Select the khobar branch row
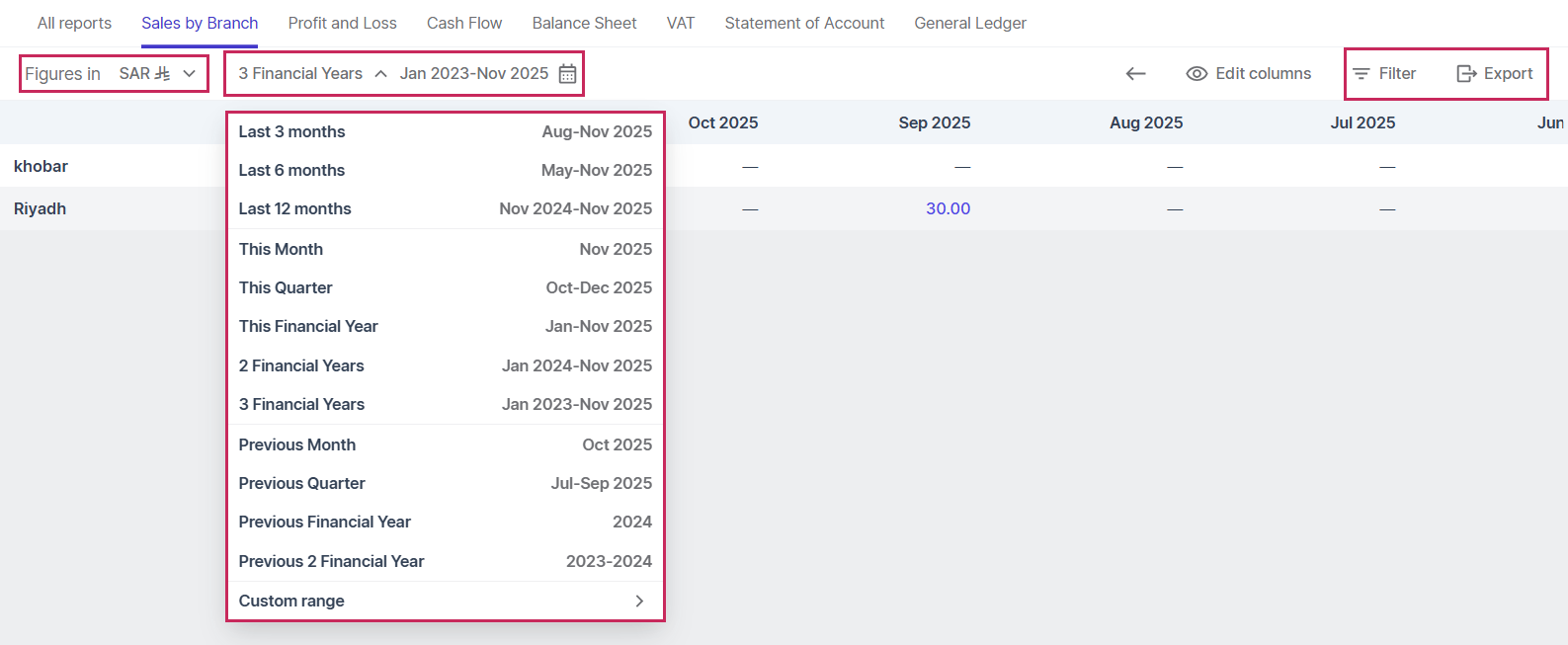 pyautogui.click(x=41, y=166)
